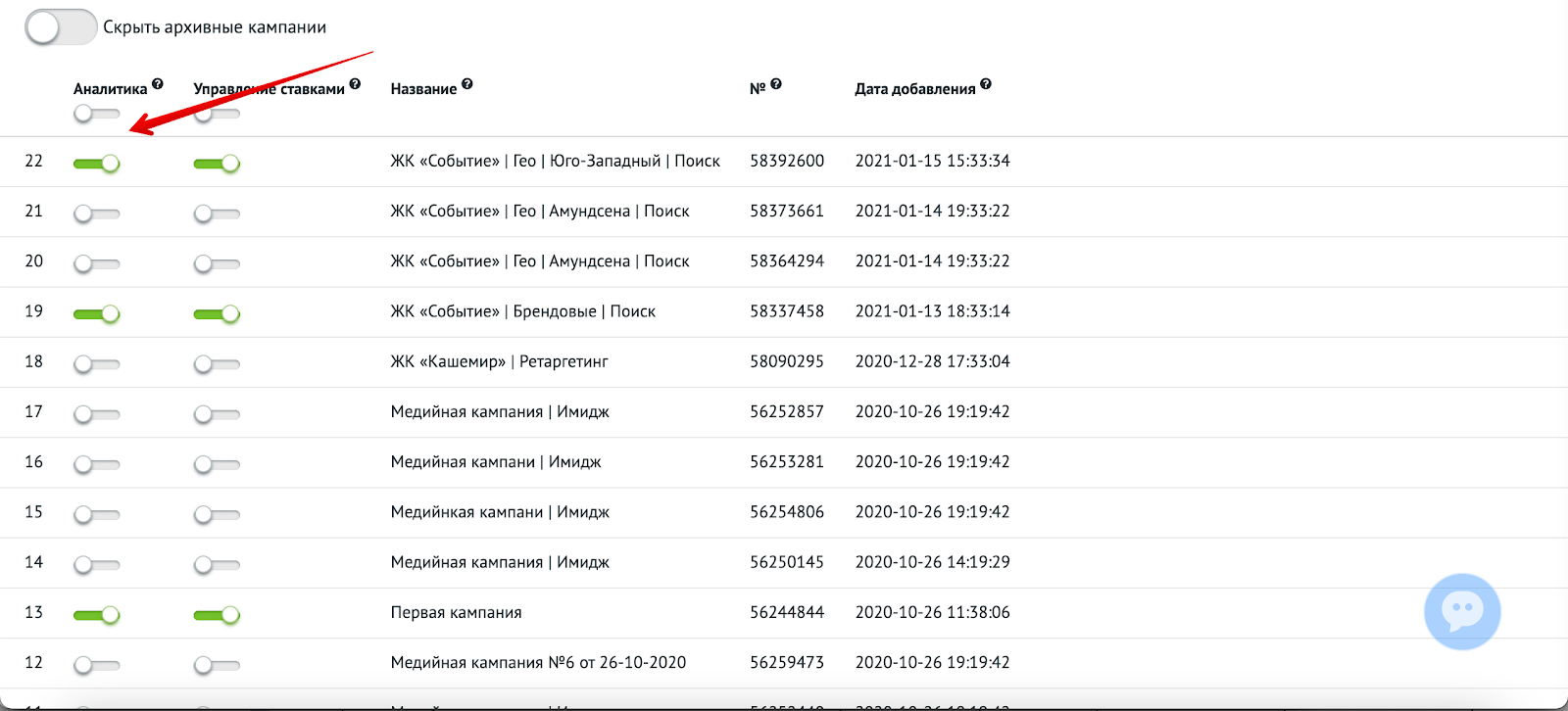Enable Управление ставками for campaign 56252857
The width and height of the screenshot is (1568, 711).
tap(217, 413)
